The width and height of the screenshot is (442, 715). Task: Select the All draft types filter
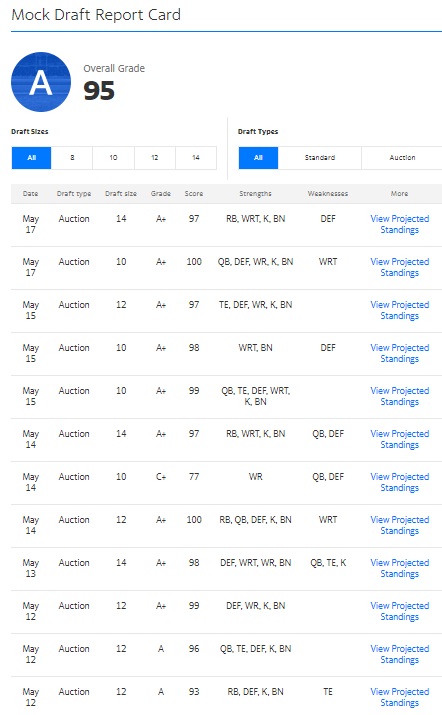pyautogui.click(x=258, y=158)
